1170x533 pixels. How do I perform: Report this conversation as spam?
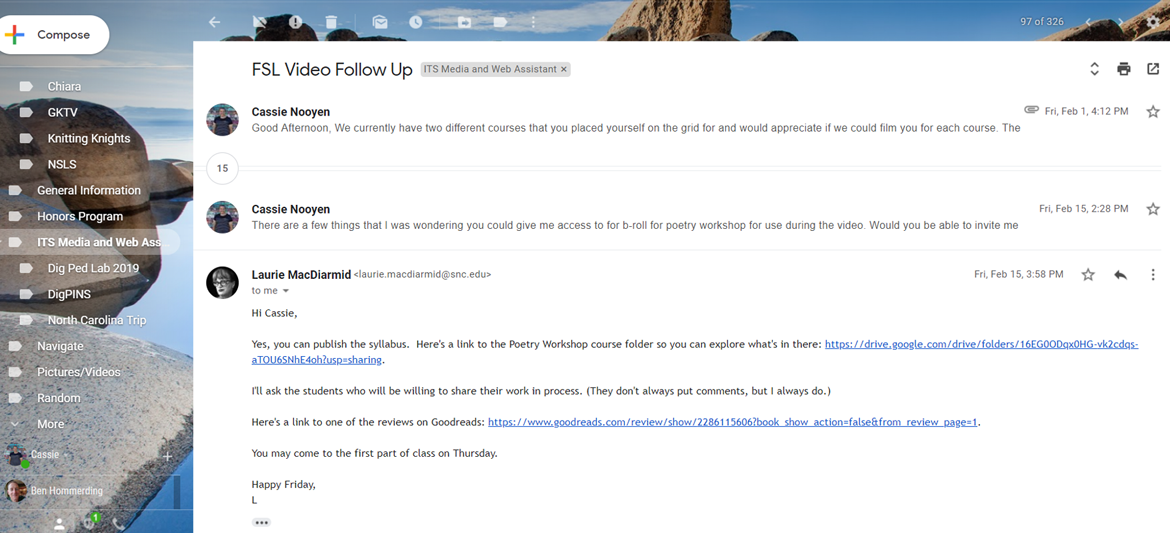point(296,22)
